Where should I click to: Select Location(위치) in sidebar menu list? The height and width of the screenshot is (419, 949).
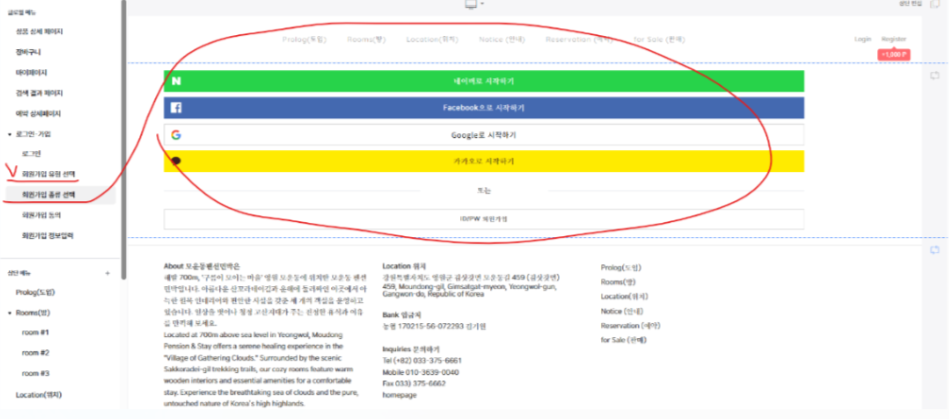pyautogui.click(x=39, y=395)
